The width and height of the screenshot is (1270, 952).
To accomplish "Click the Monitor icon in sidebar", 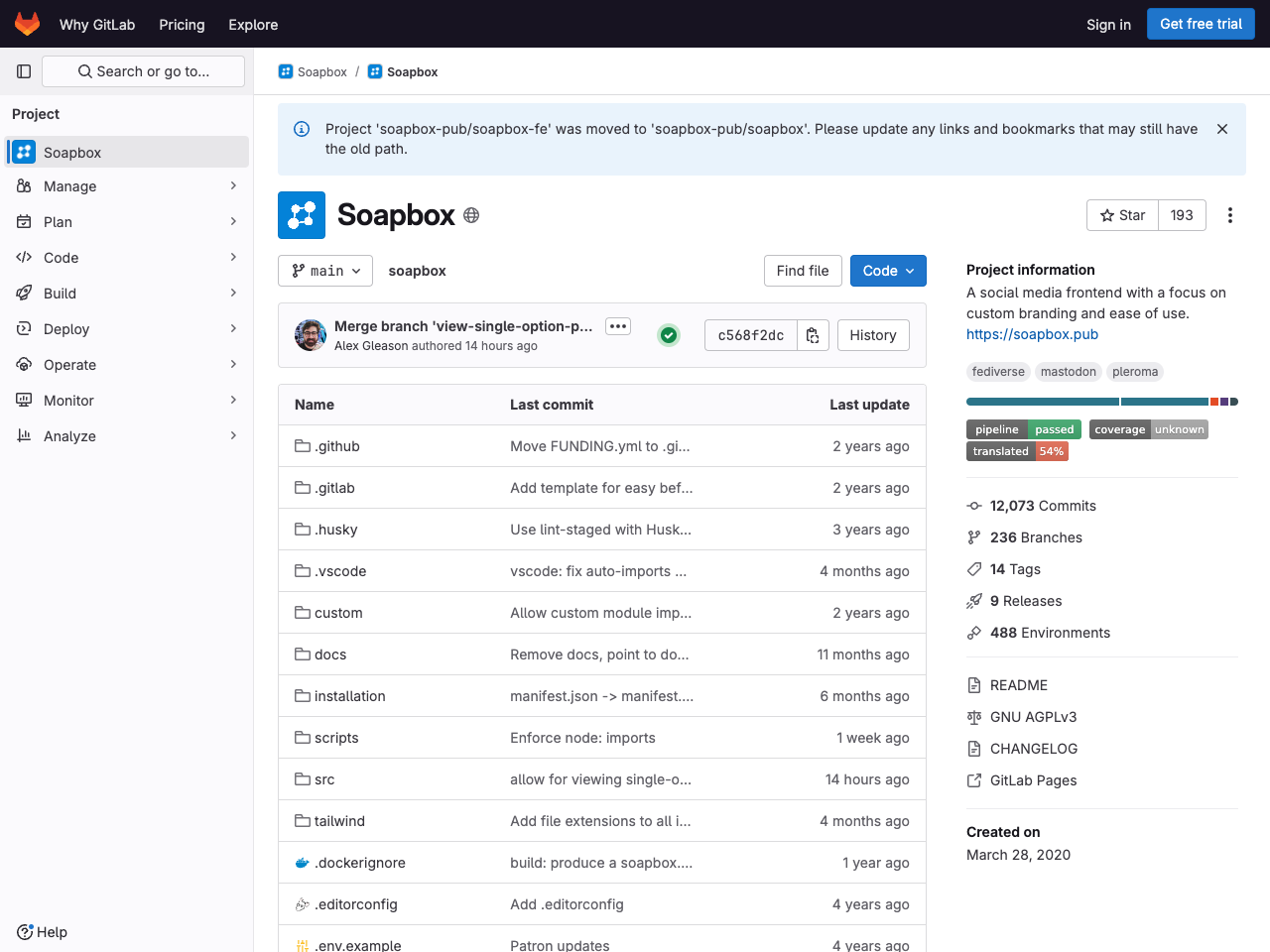I will pyautogui.click(x=24, y=401).
